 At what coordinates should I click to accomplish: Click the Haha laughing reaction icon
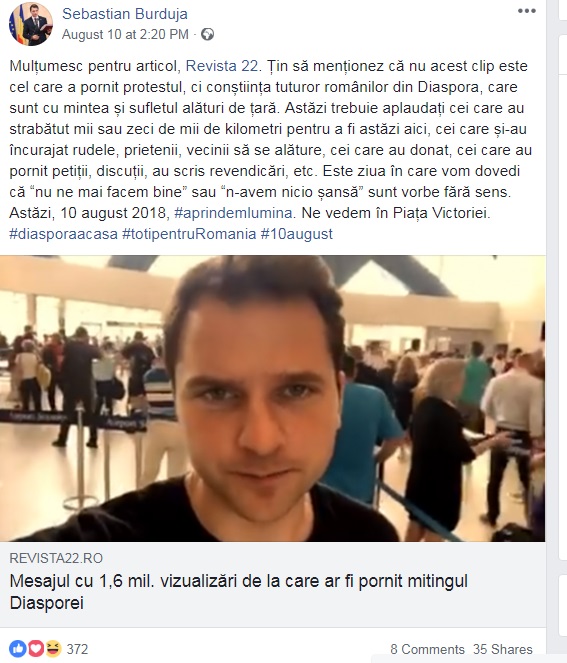click(x=53, y=649)
